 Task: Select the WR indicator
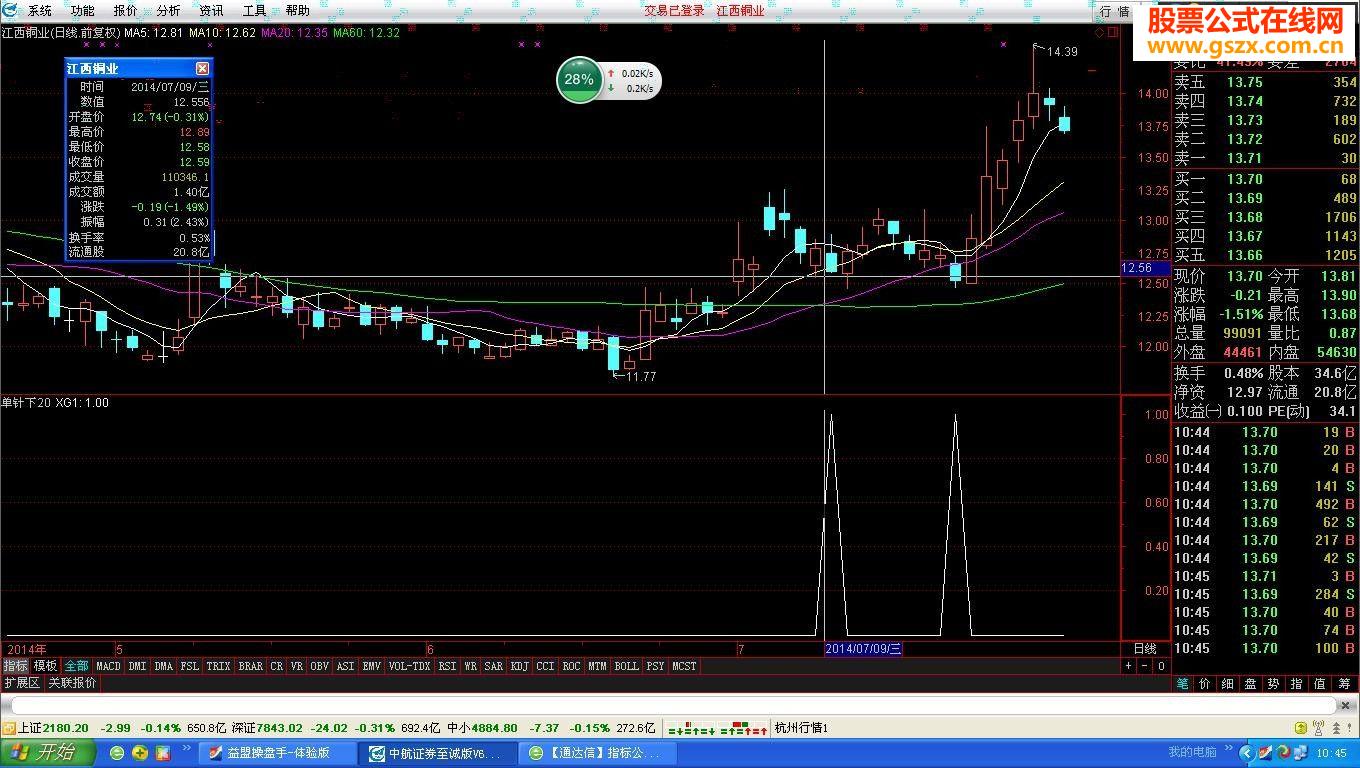(470, 665)
